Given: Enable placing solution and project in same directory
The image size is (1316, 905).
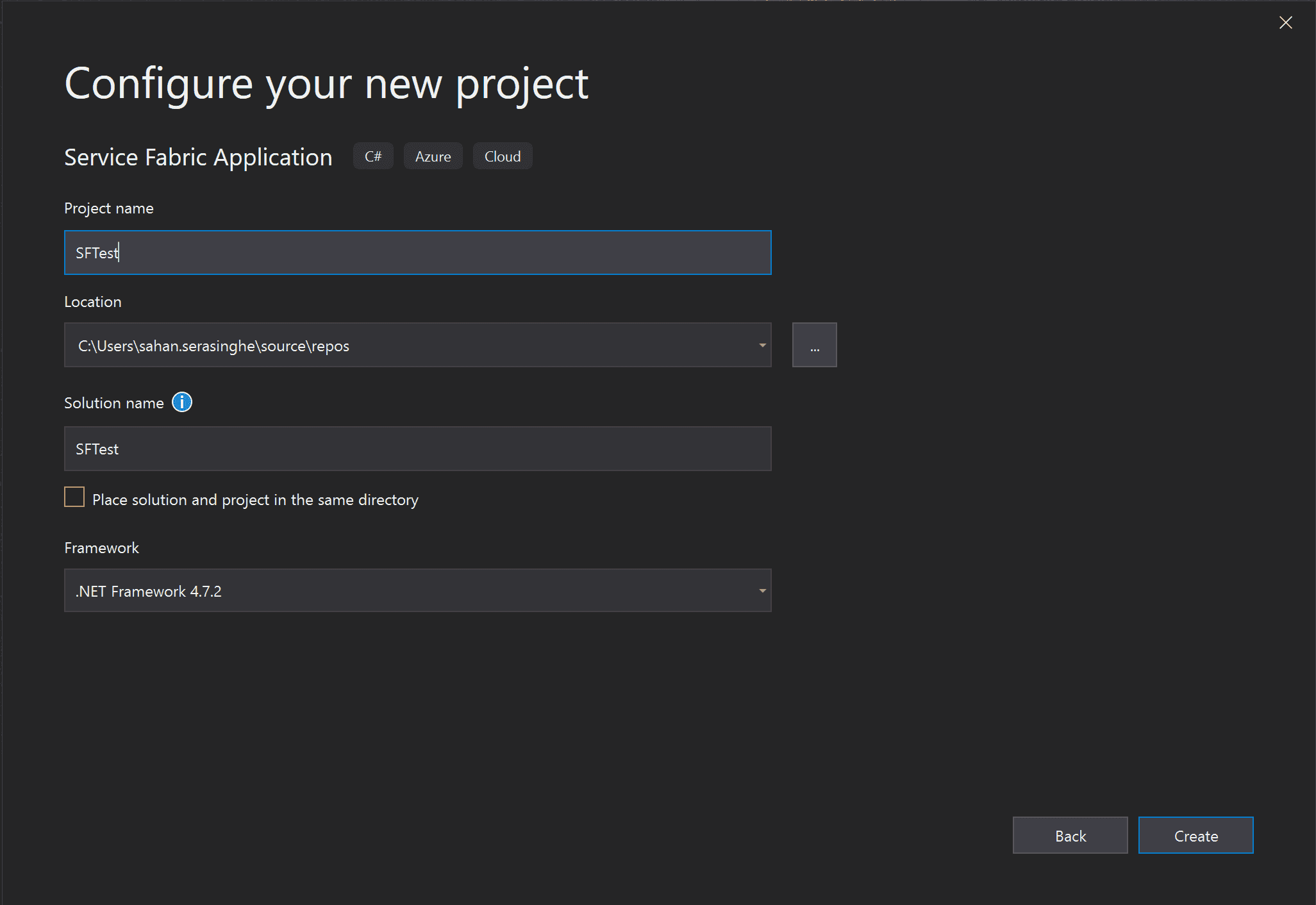Looking at the screenshot, I should click(74, 497).
